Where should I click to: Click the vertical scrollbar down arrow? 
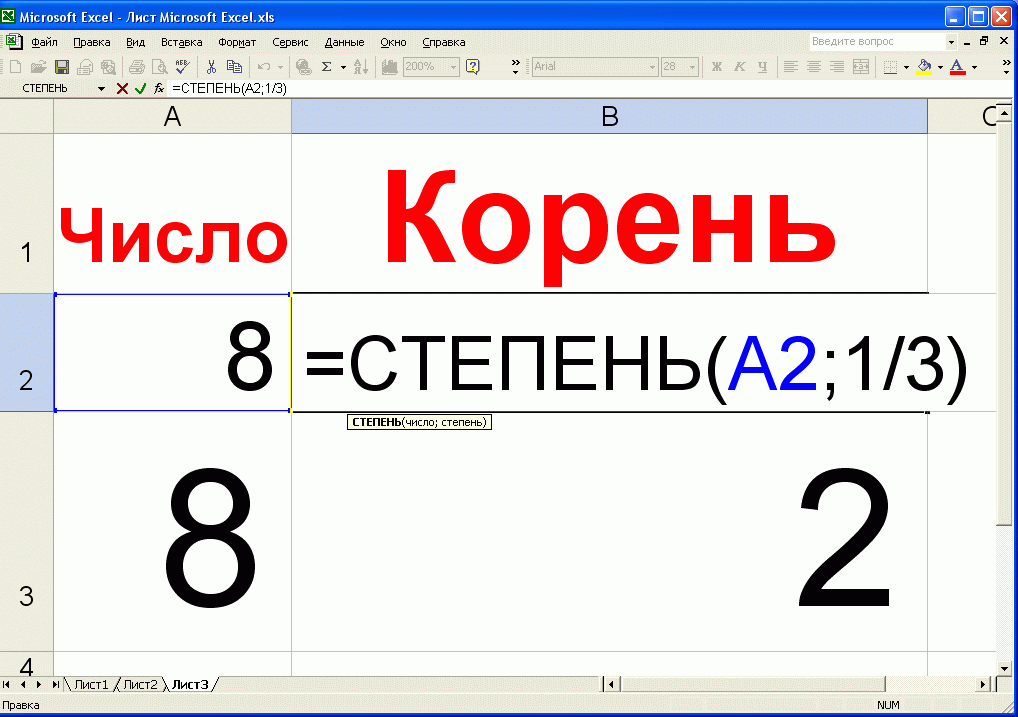(1004, 668)
